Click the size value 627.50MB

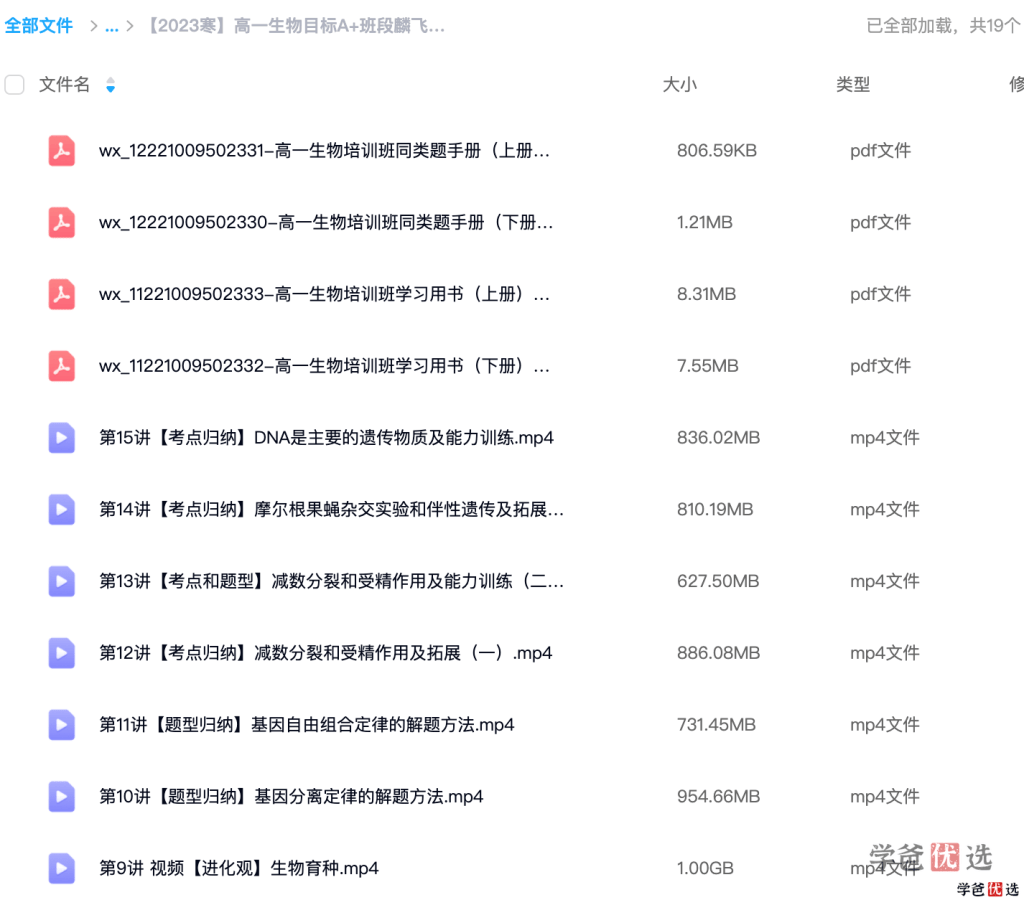point(718,581)
